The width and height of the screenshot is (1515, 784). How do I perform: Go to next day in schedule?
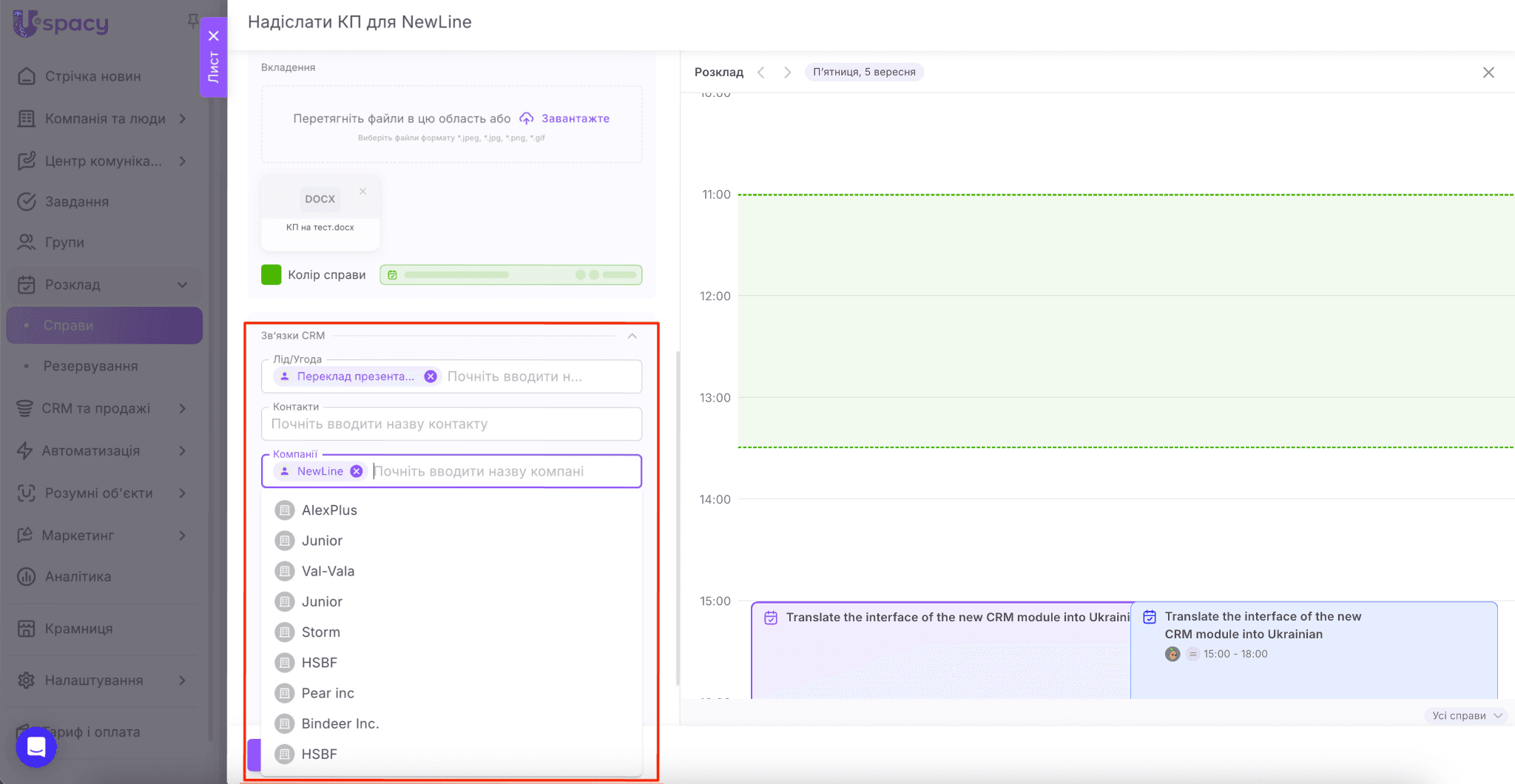[787, 72]
